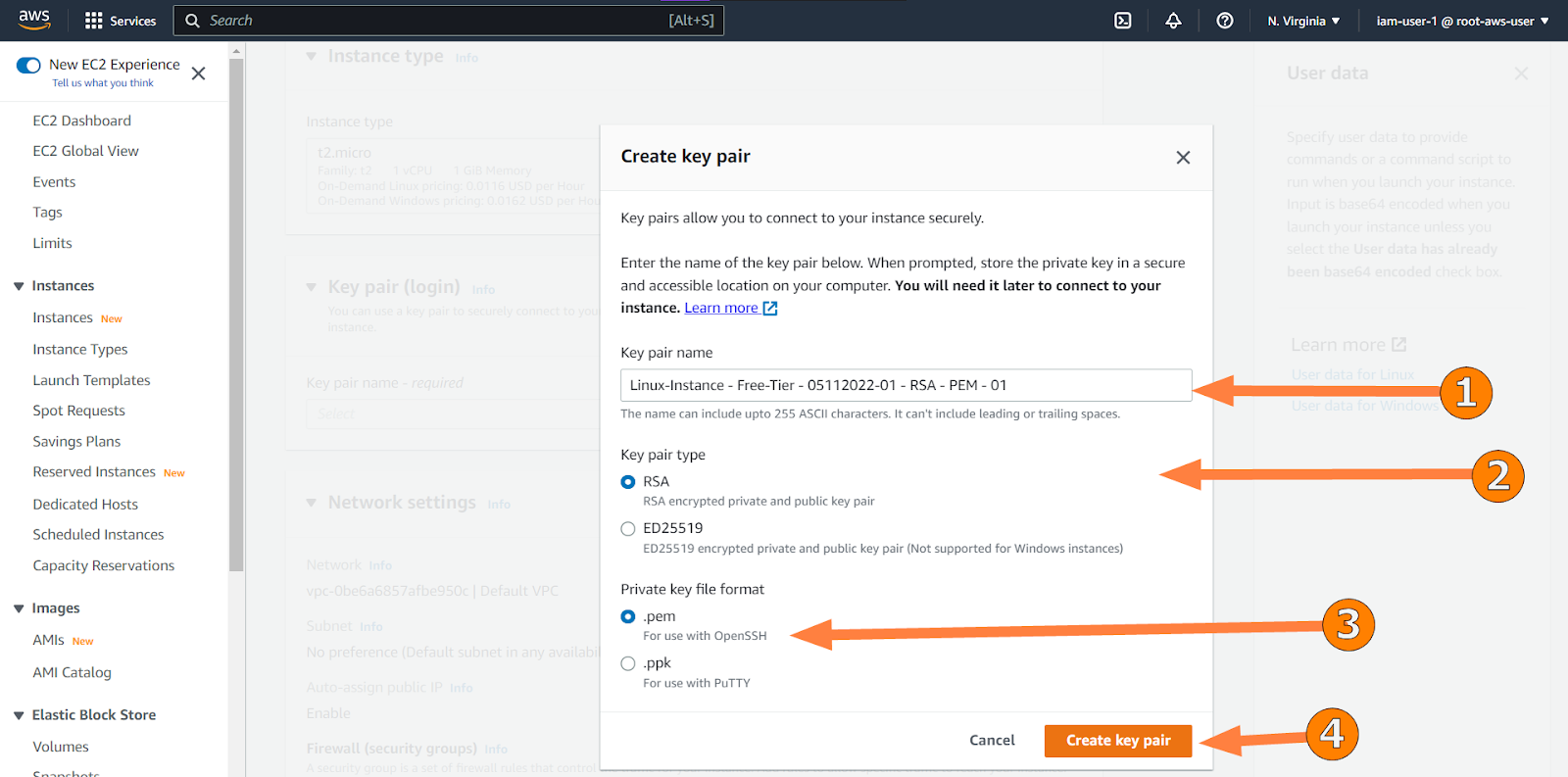The image size is (1568, 777).
Task: Open User data for Linux link
Action: 1352,375
